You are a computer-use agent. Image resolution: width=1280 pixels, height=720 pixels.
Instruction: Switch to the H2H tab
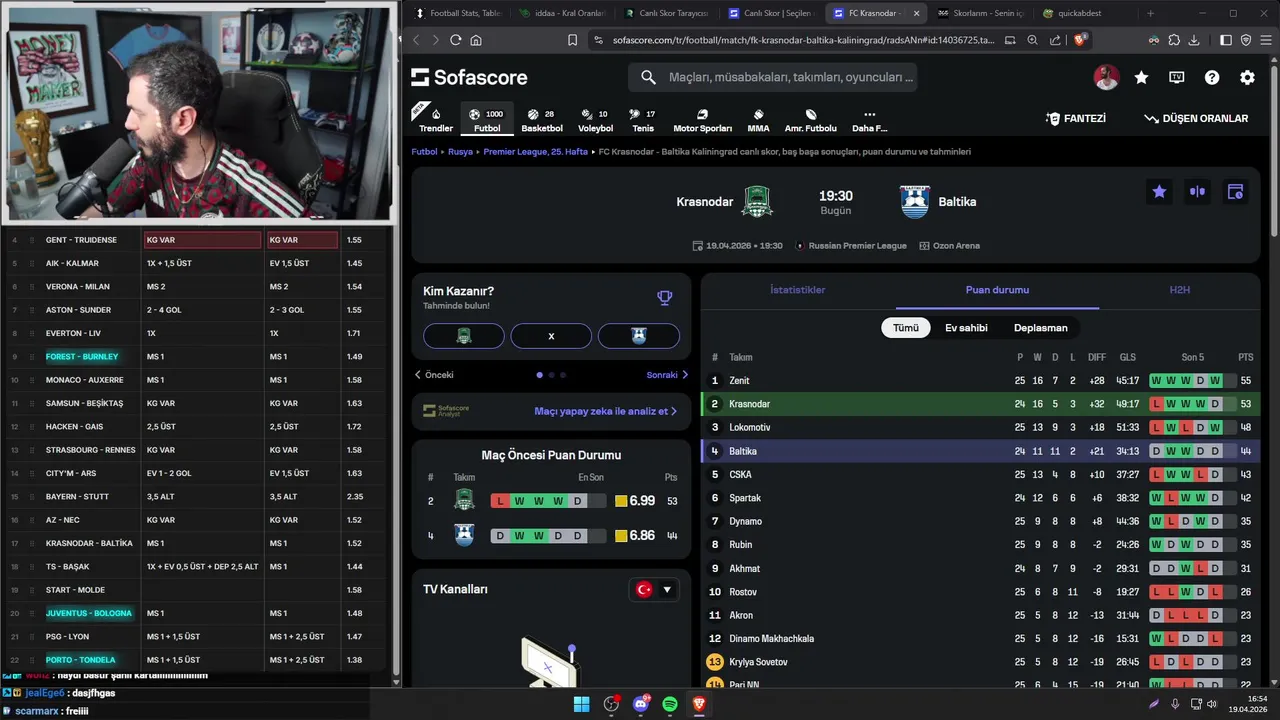(x=1180, y=290)
